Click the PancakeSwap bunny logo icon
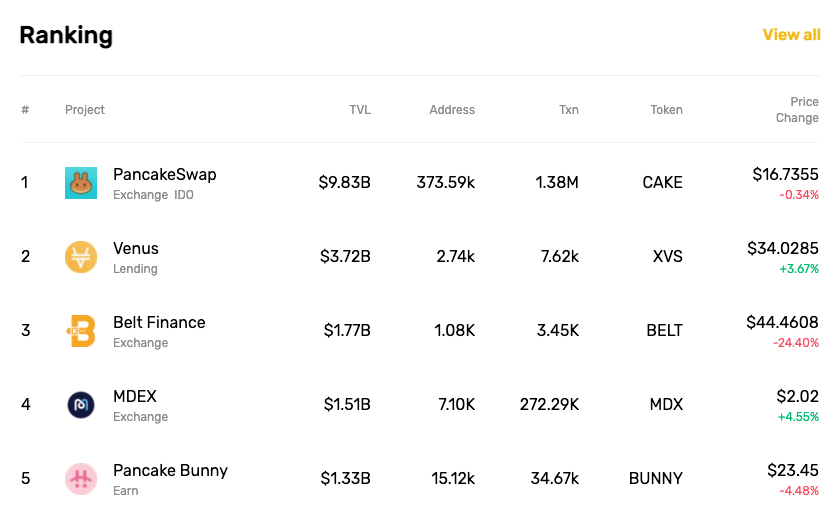Image resolution: width=838 pixels, height=512 pixels. tap(81, 183)
